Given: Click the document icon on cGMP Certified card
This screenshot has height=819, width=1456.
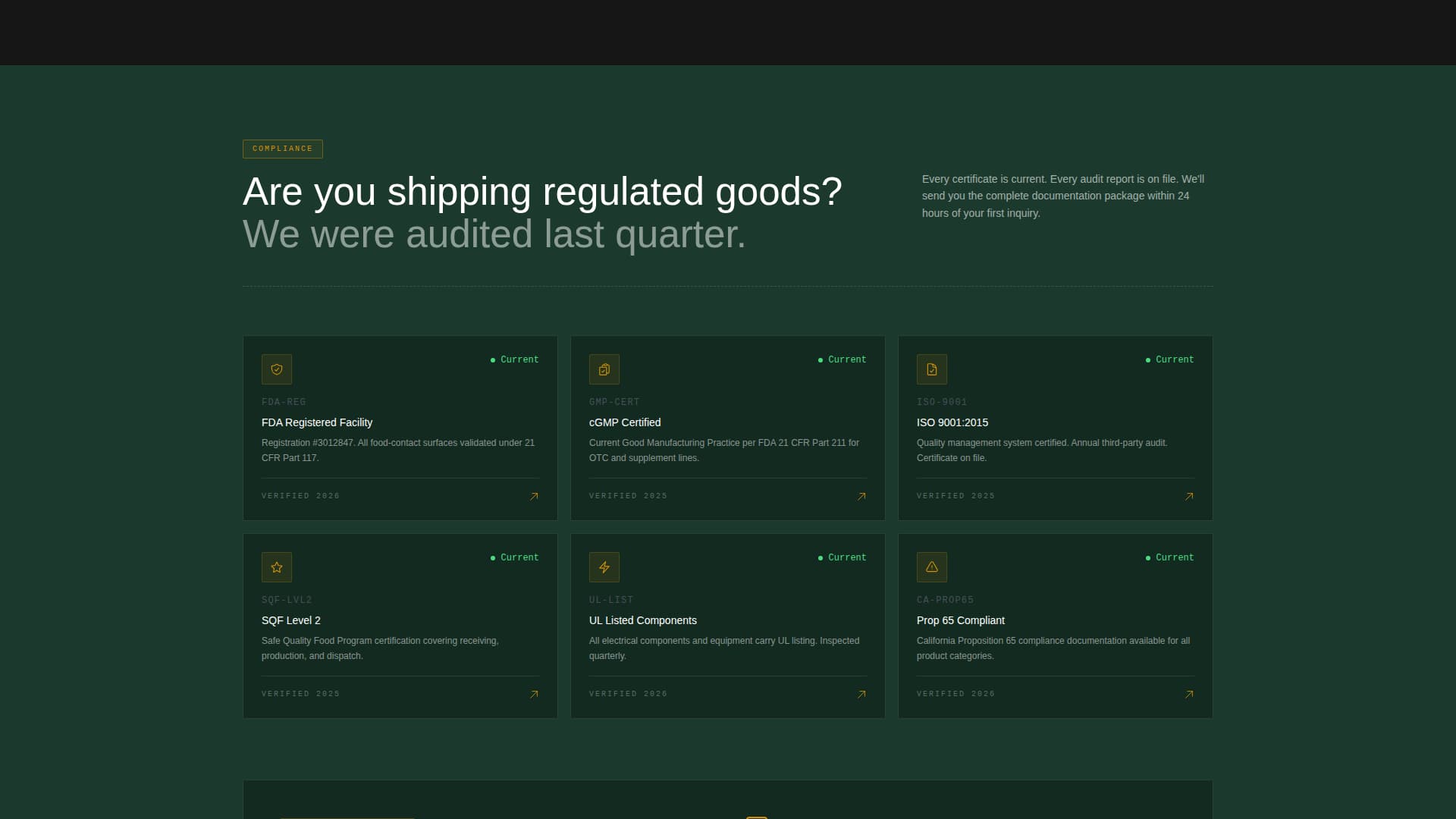Looking at the screenshot, I should [604, 369].
